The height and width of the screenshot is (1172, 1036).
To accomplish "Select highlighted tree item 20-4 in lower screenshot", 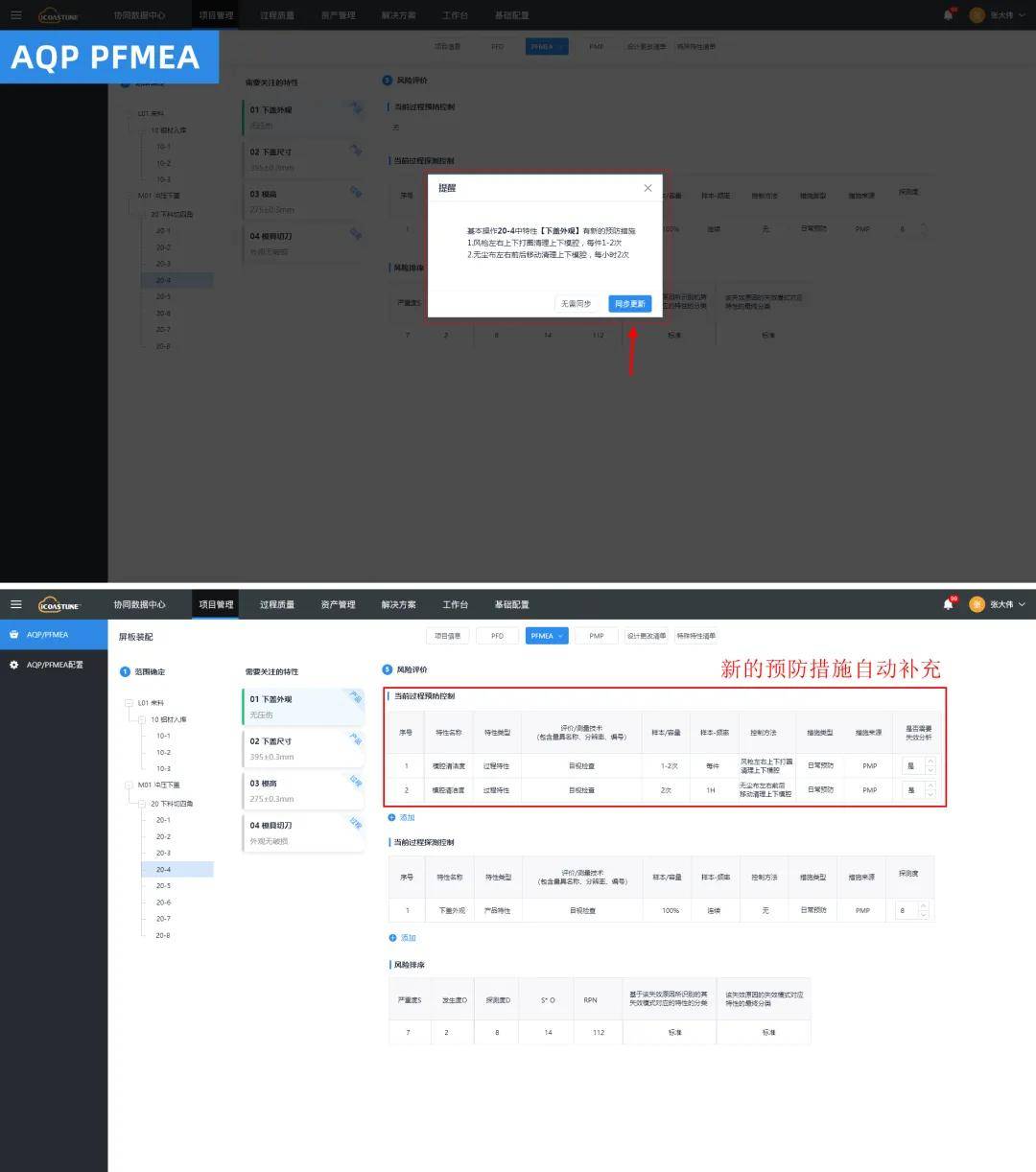I will click(177, 870).
